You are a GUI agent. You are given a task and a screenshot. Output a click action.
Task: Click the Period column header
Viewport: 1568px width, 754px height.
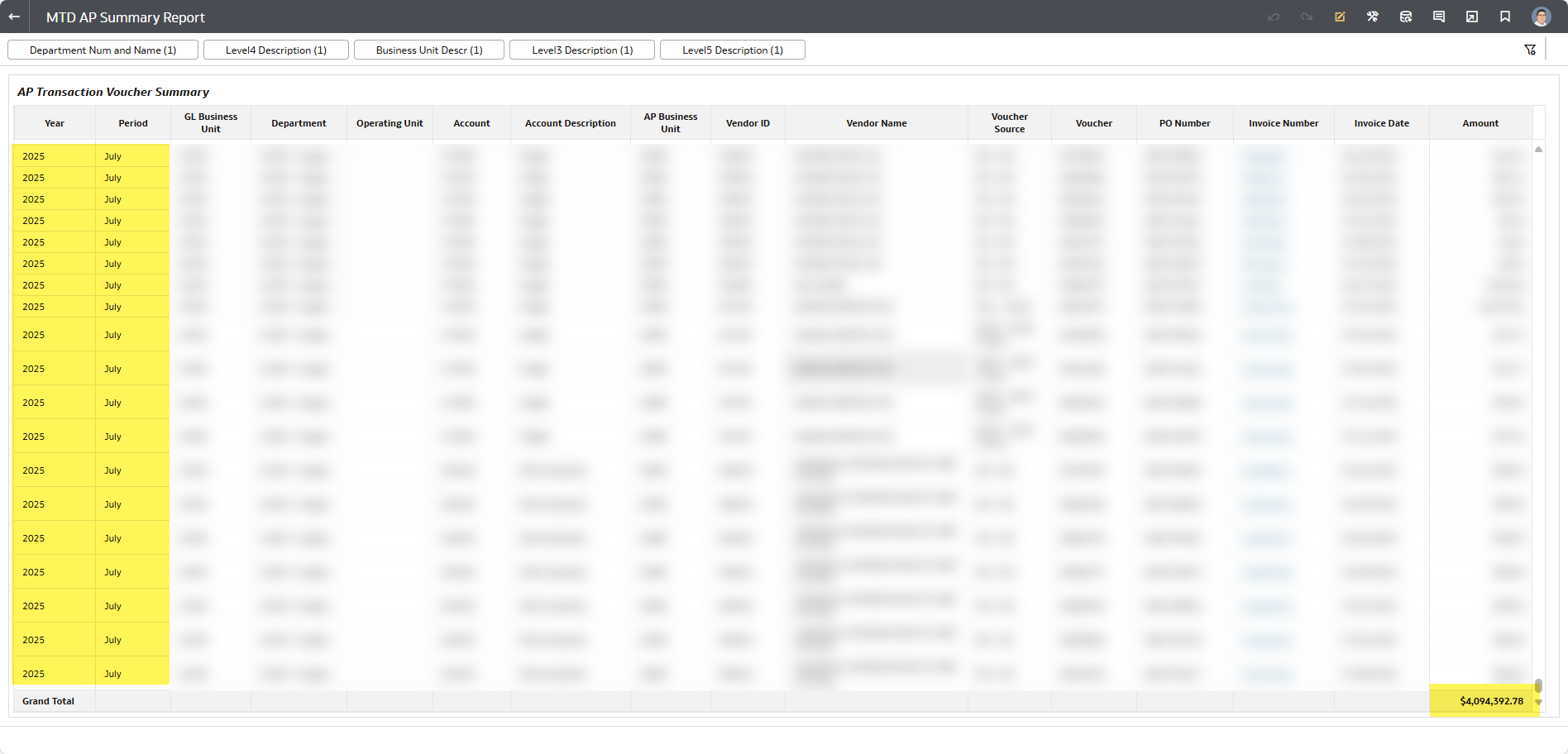[x=133, y=123]
